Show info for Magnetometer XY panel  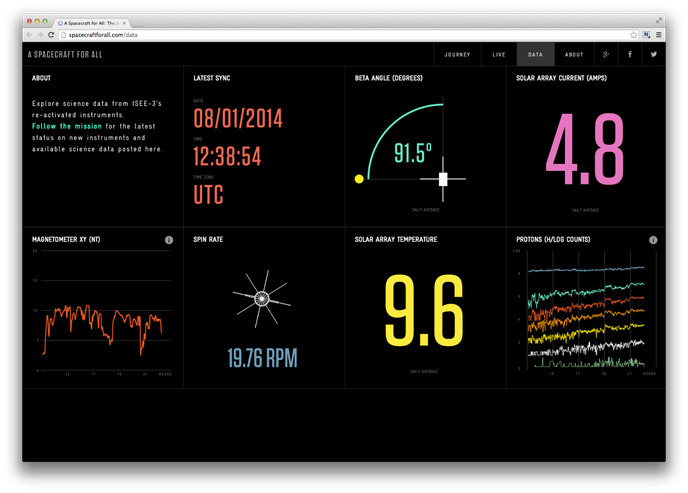(169, 240)
